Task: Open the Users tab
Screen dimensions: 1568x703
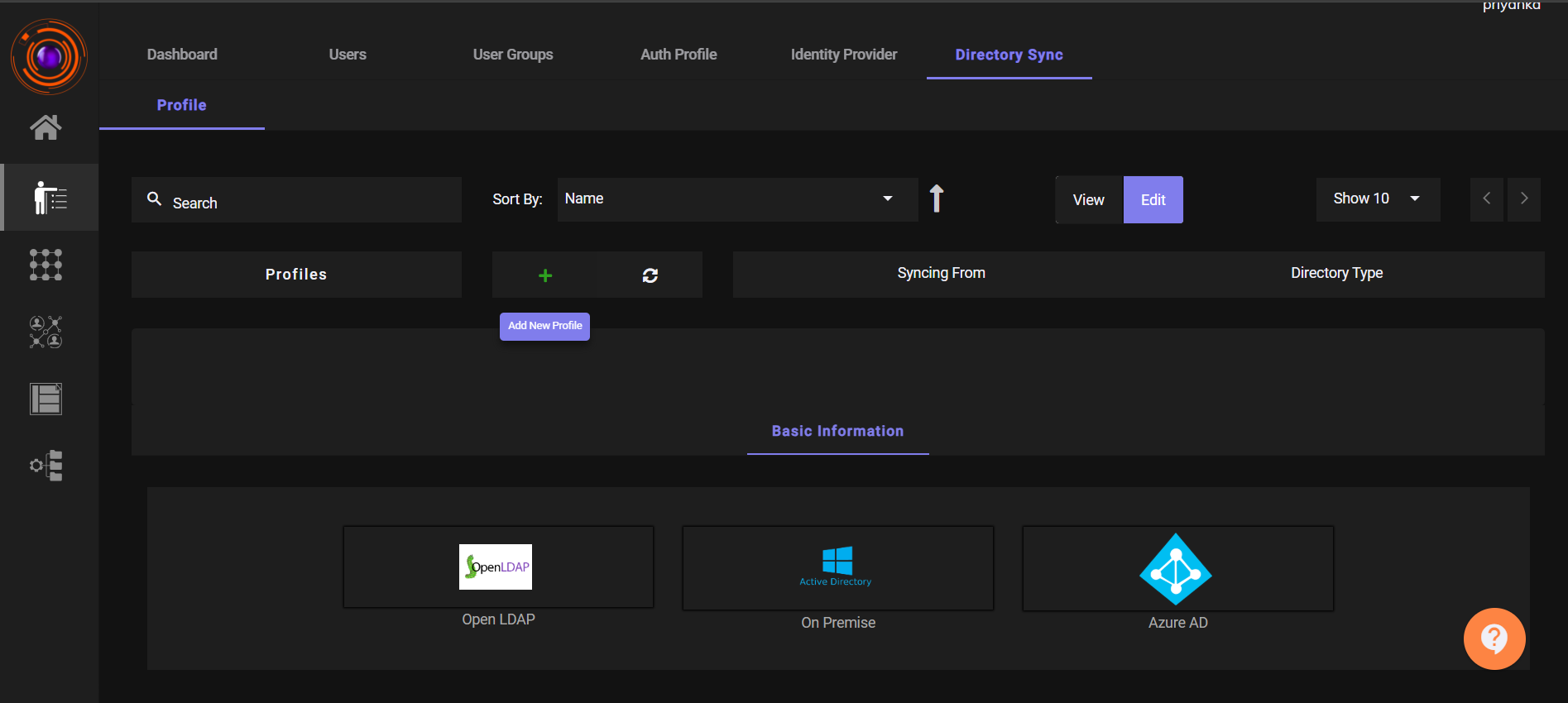Action: coord(348,55)
